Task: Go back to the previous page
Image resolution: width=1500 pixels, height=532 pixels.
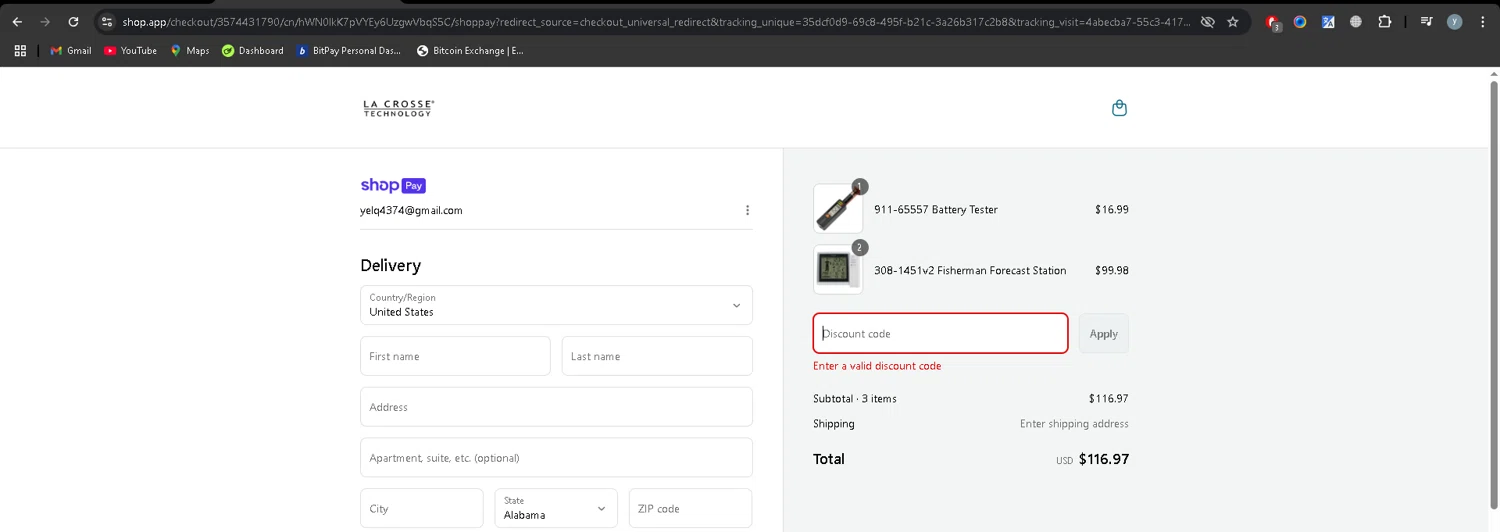Action: point(17,21)
